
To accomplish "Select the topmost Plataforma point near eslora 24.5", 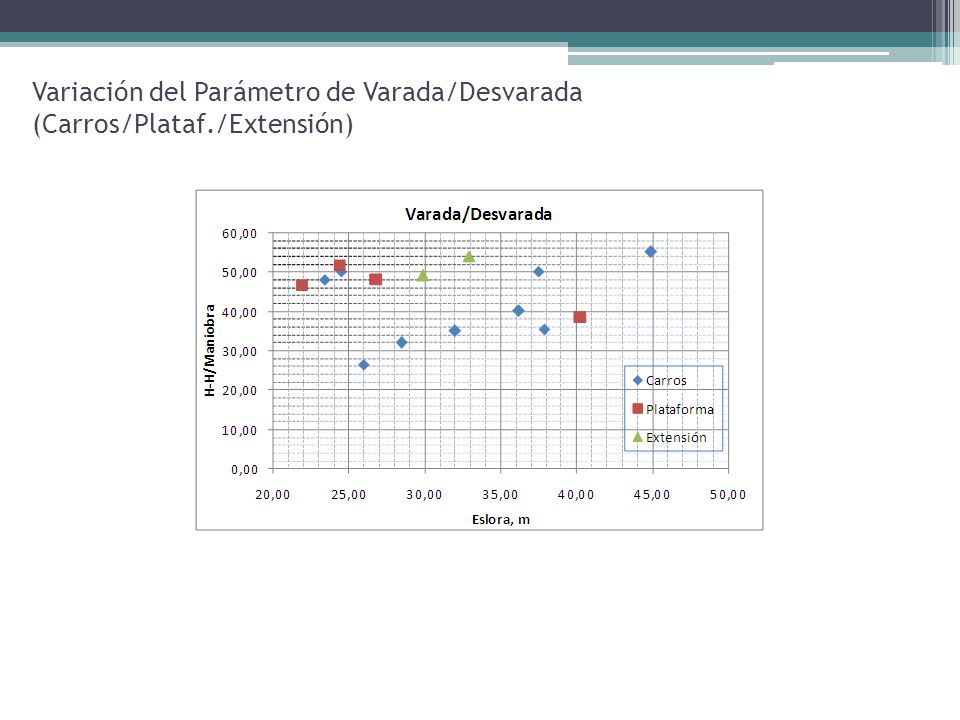I will tap(340, 265).
